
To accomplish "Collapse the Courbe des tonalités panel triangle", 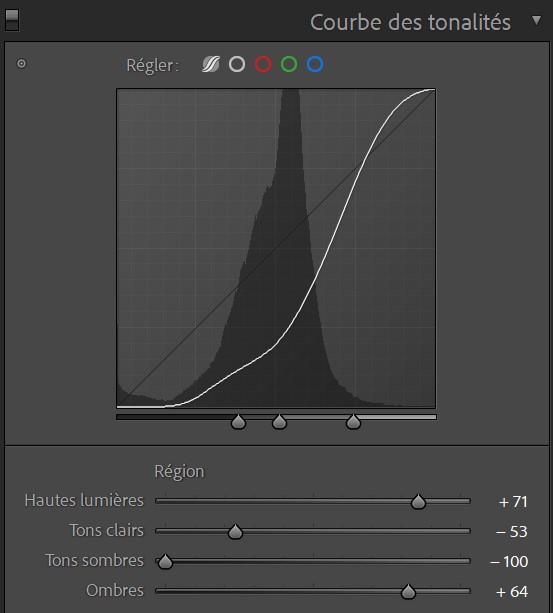I will (537, 20).
